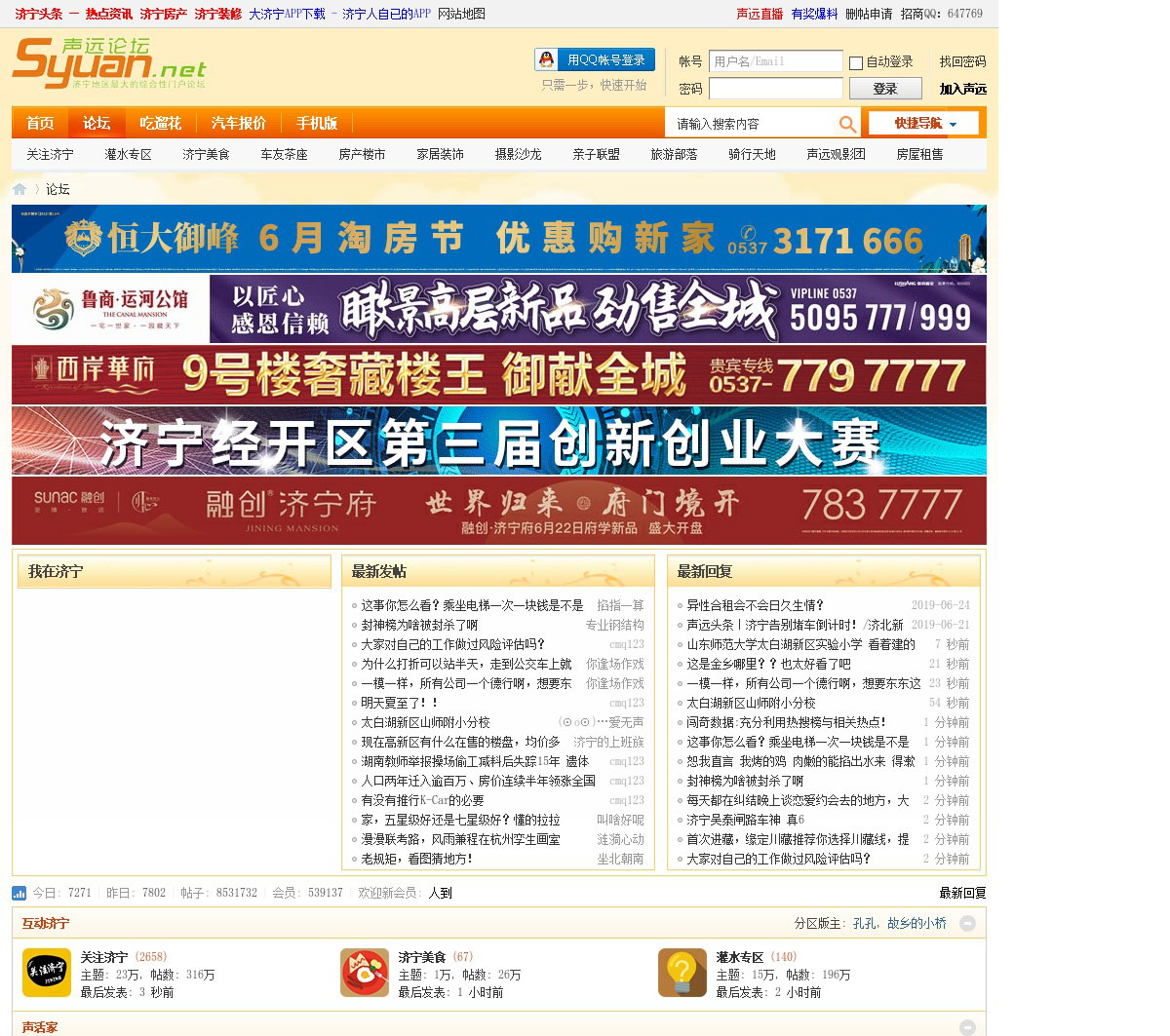Collapse the 互动济宁 section

point(967,923)
